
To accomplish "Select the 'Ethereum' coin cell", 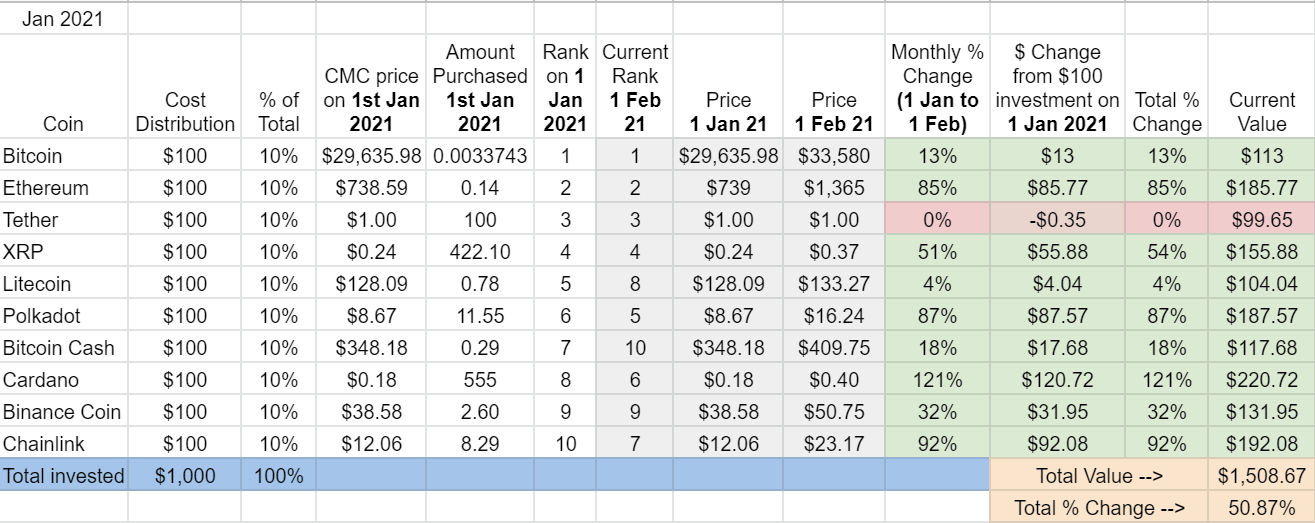I will pyautogui.click(x=64, y=187).
